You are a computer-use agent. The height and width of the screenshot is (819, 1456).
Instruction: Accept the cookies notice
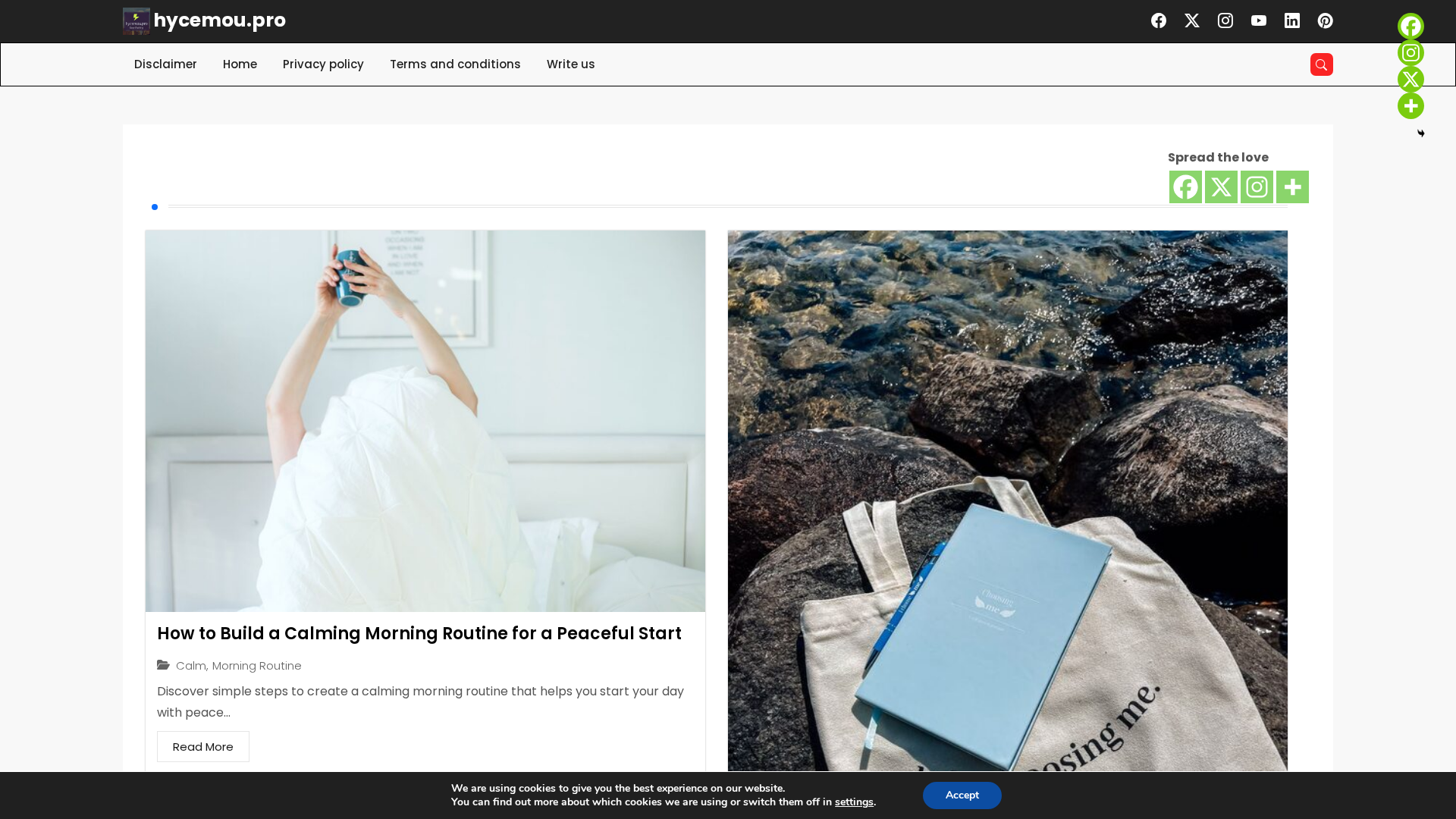point(962,795)
